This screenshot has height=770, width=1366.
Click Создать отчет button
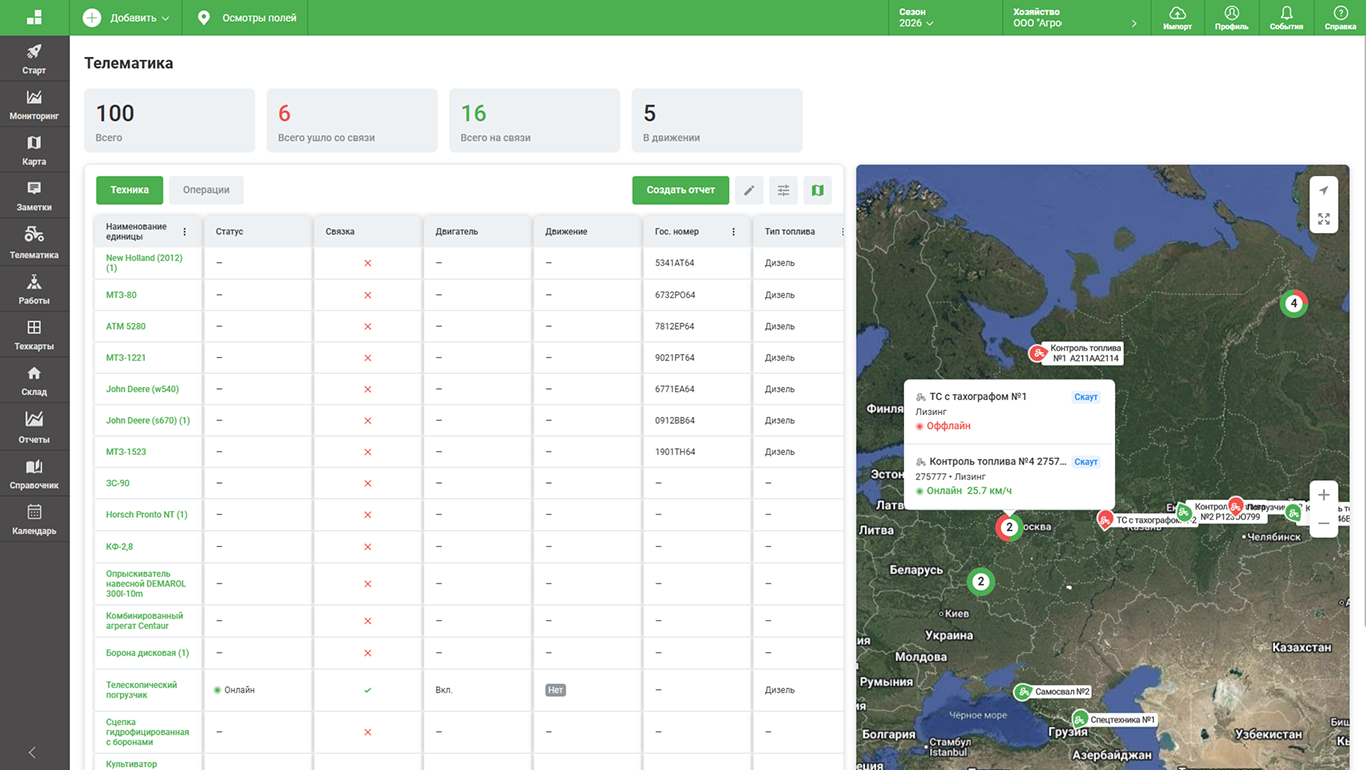[680, 190]
